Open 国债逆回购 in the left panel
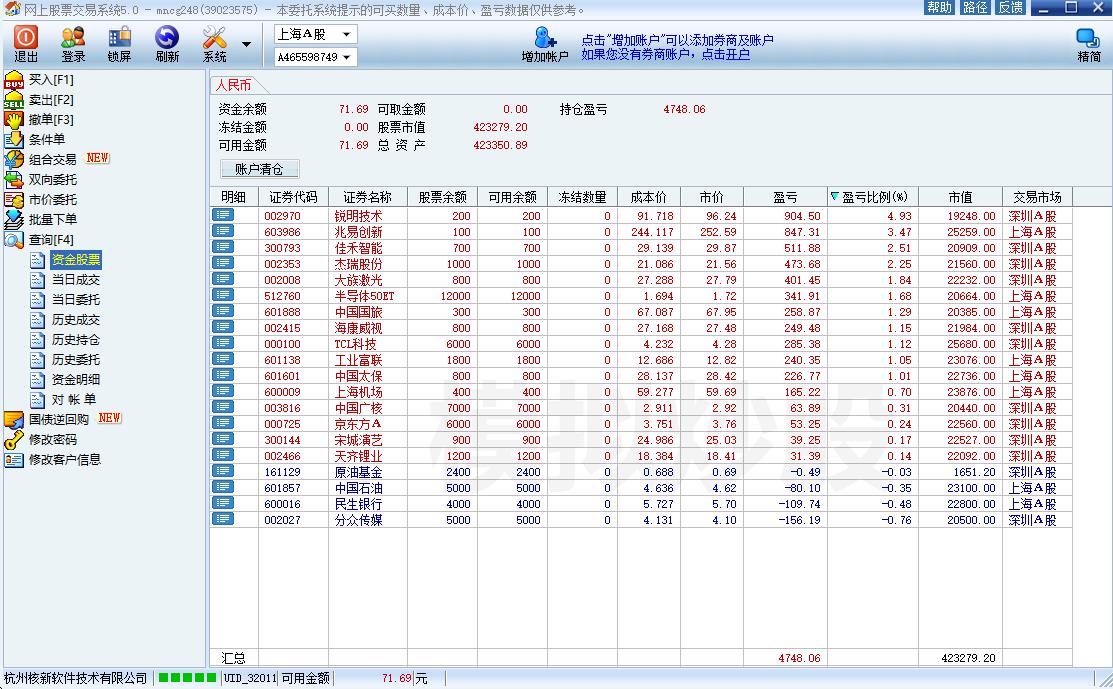The height and width of the screenshot is (689, 1113). [58, 419]
